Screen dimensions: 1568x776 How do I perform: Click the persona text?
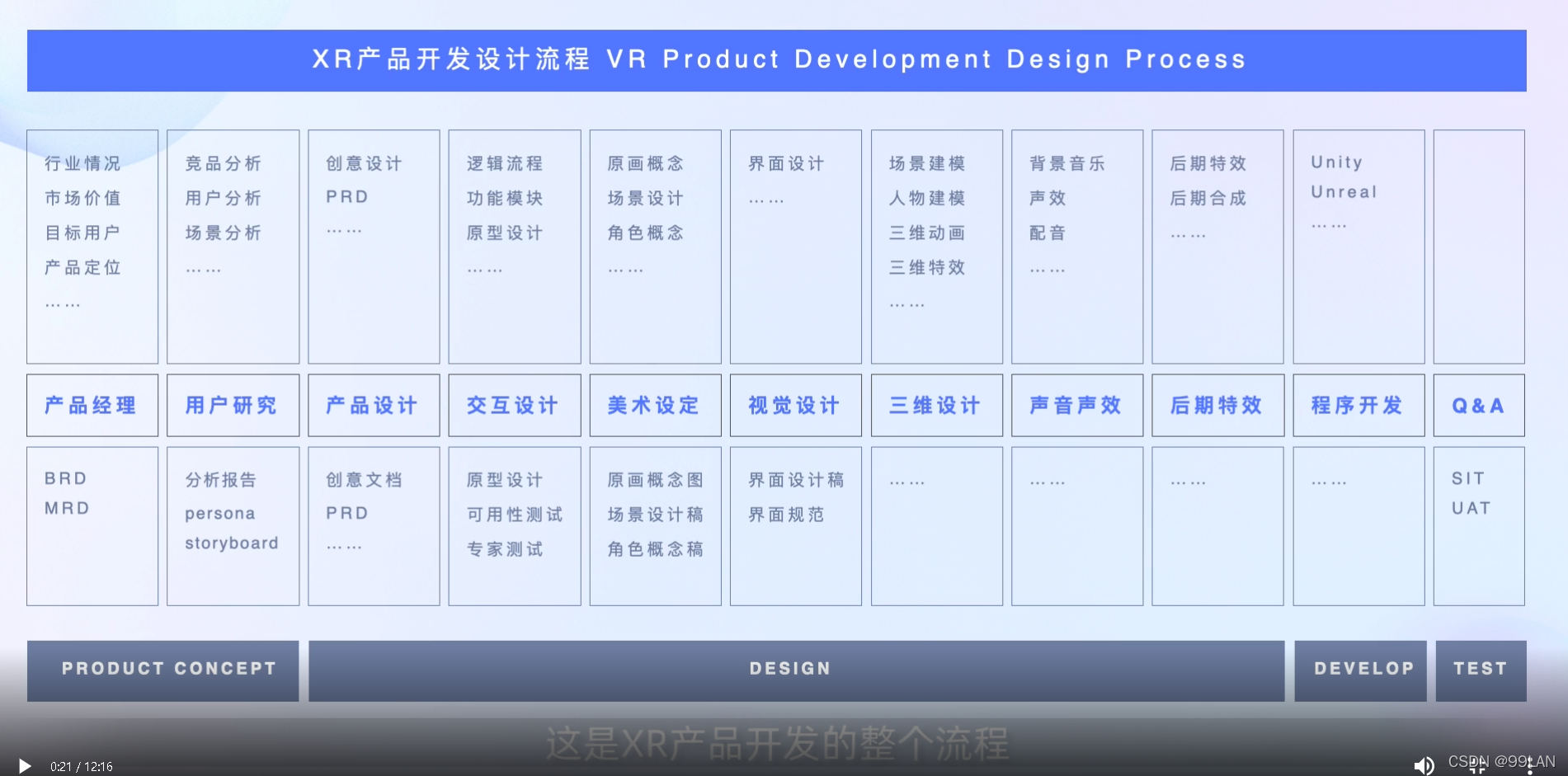point(220,514)
